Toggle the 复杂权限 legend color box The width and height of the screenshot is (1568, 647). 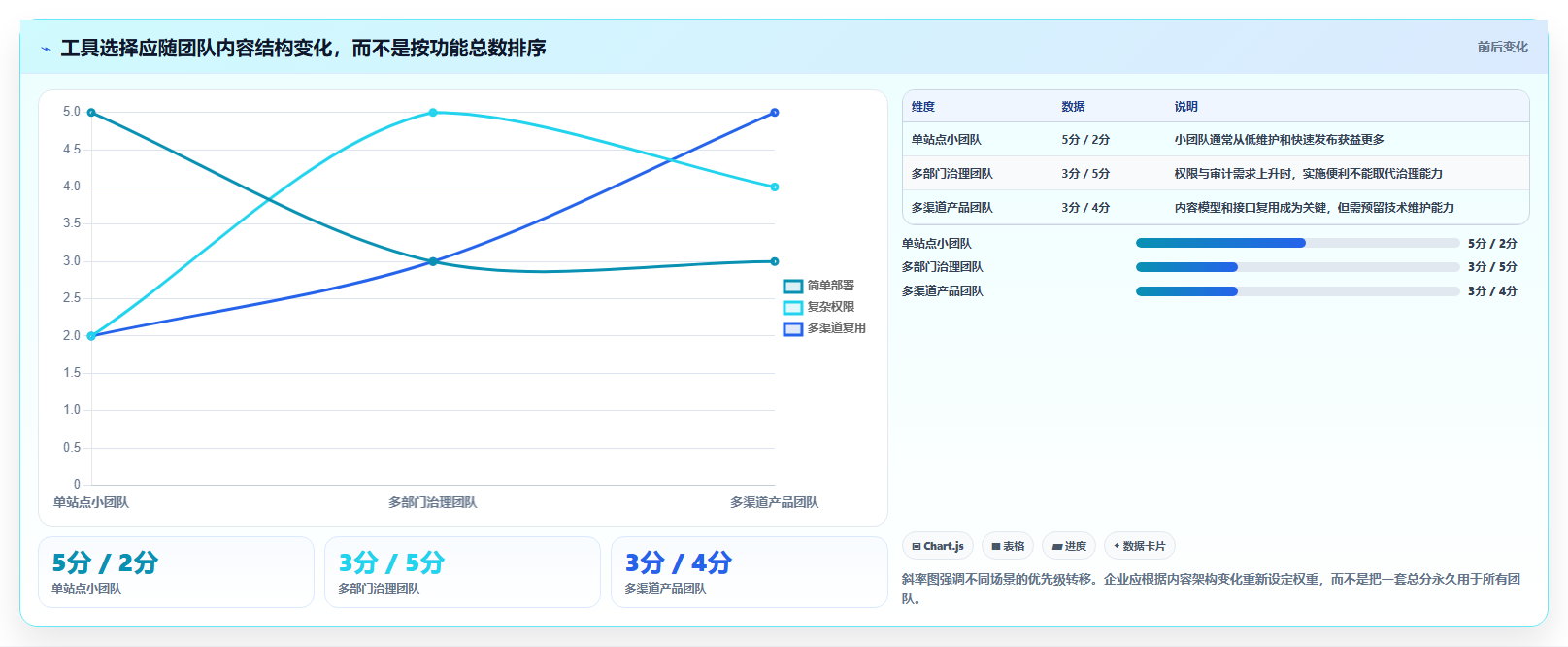pyautogui.click(x=793, y=307)
